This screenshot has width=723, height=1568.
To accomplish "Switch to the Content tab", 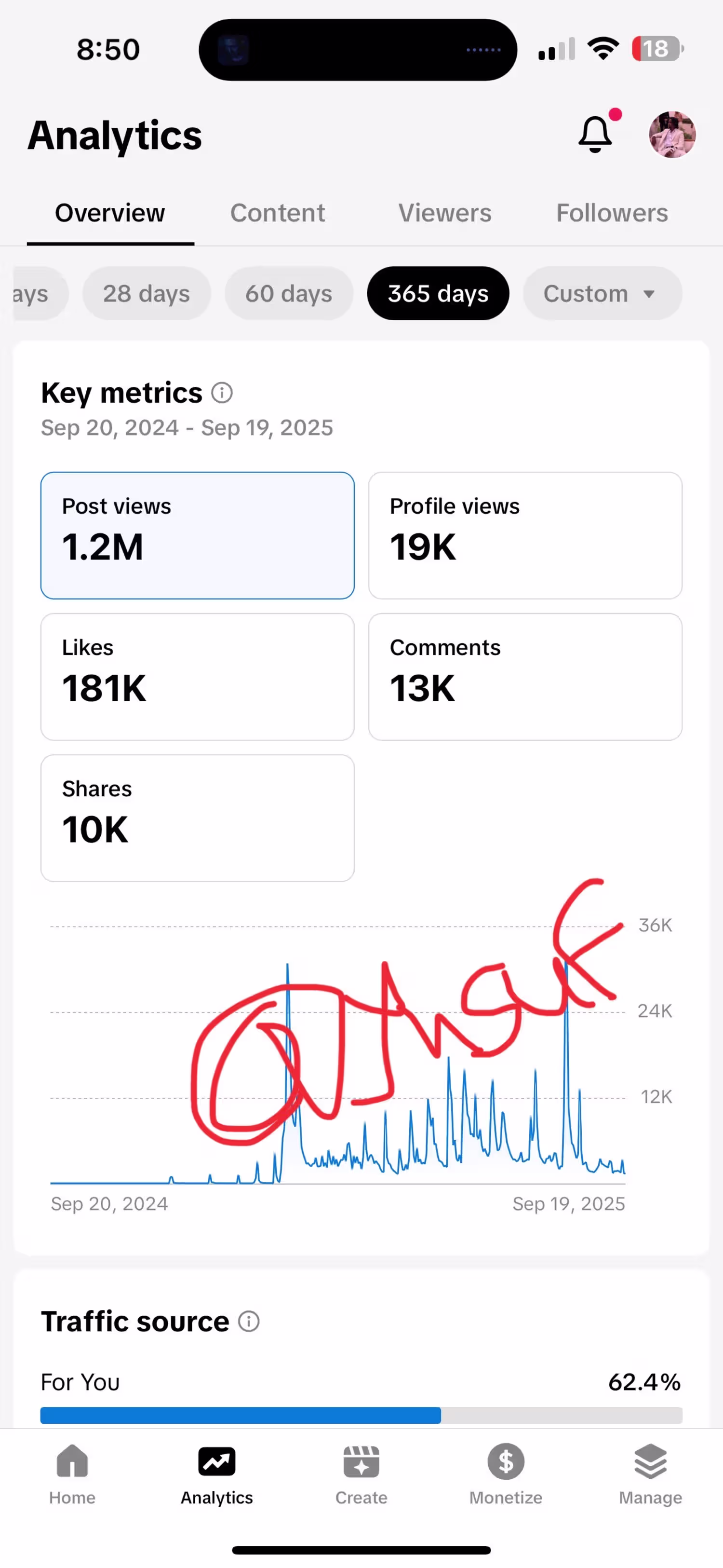I will pos(278,213).
